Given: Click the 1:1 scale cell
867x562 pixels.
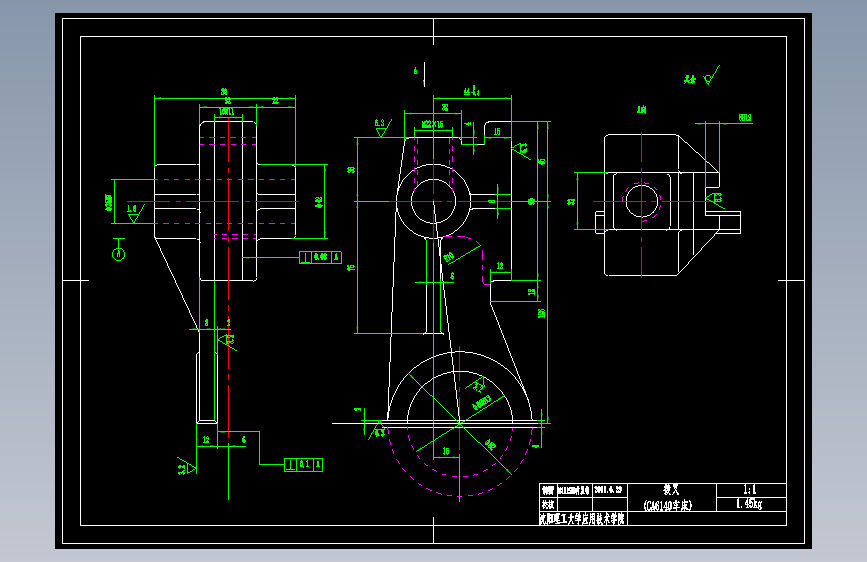Looking at the screenshot, I should coord(750,490).
